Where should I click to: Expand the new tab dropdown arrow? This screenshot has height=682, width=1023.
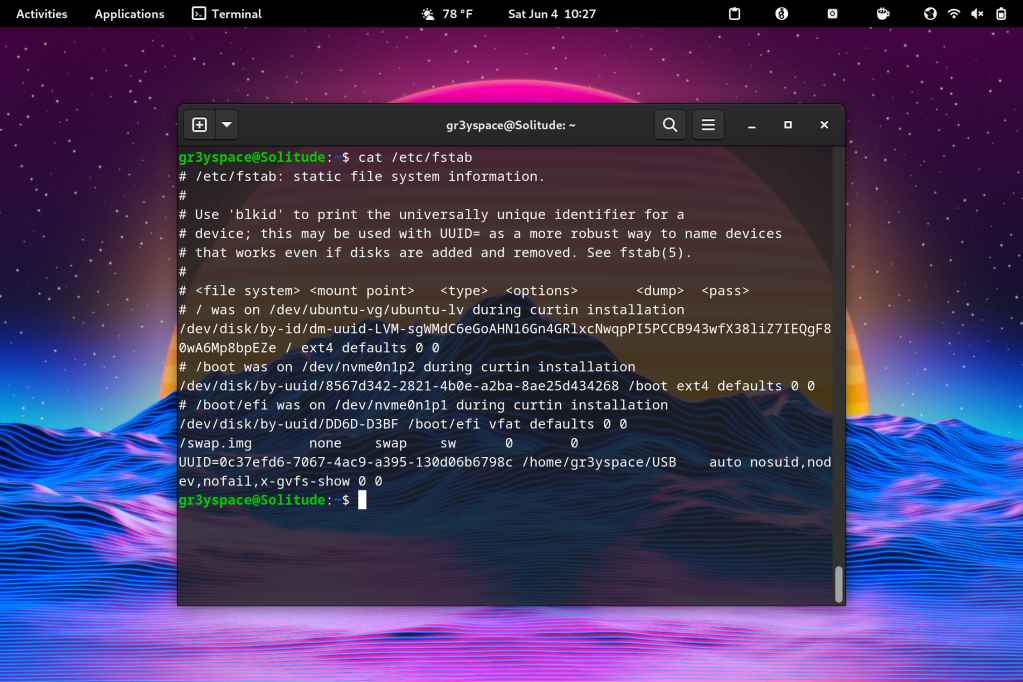227,125
